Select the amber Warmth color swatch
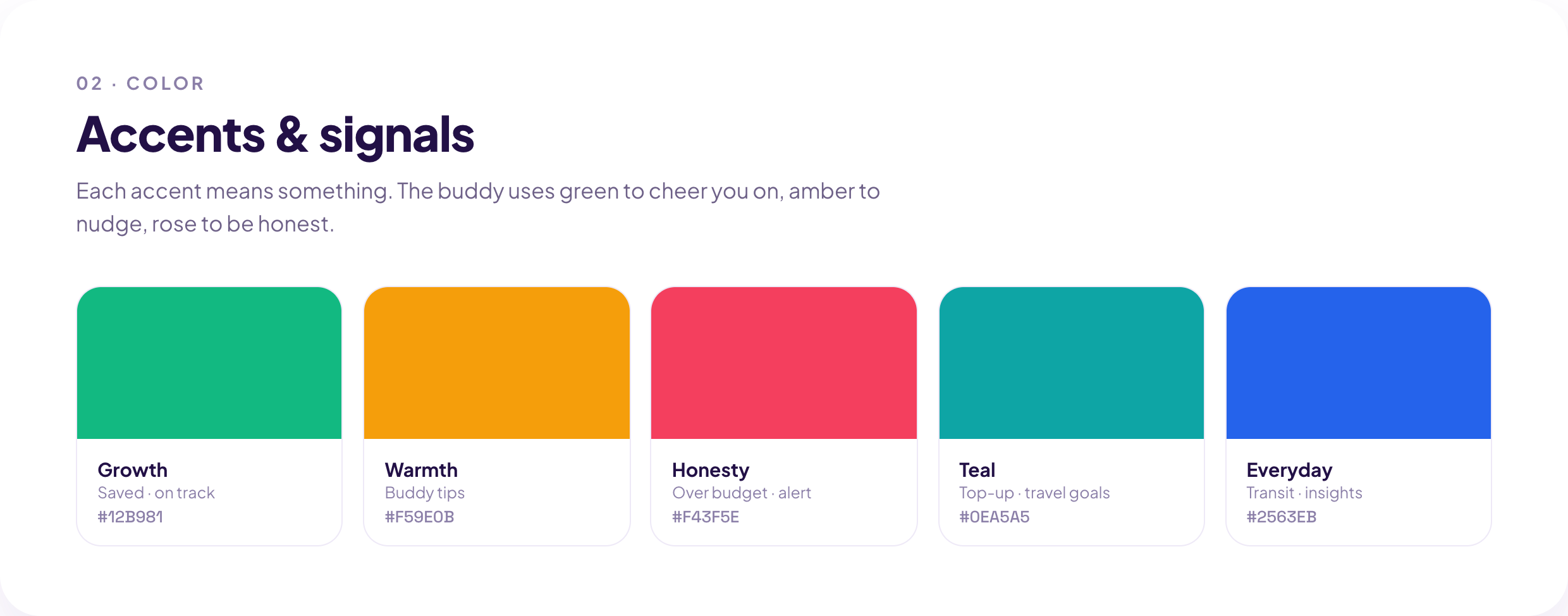The height and width of the screenshot is (616, 1568). (x=497, y=363)
